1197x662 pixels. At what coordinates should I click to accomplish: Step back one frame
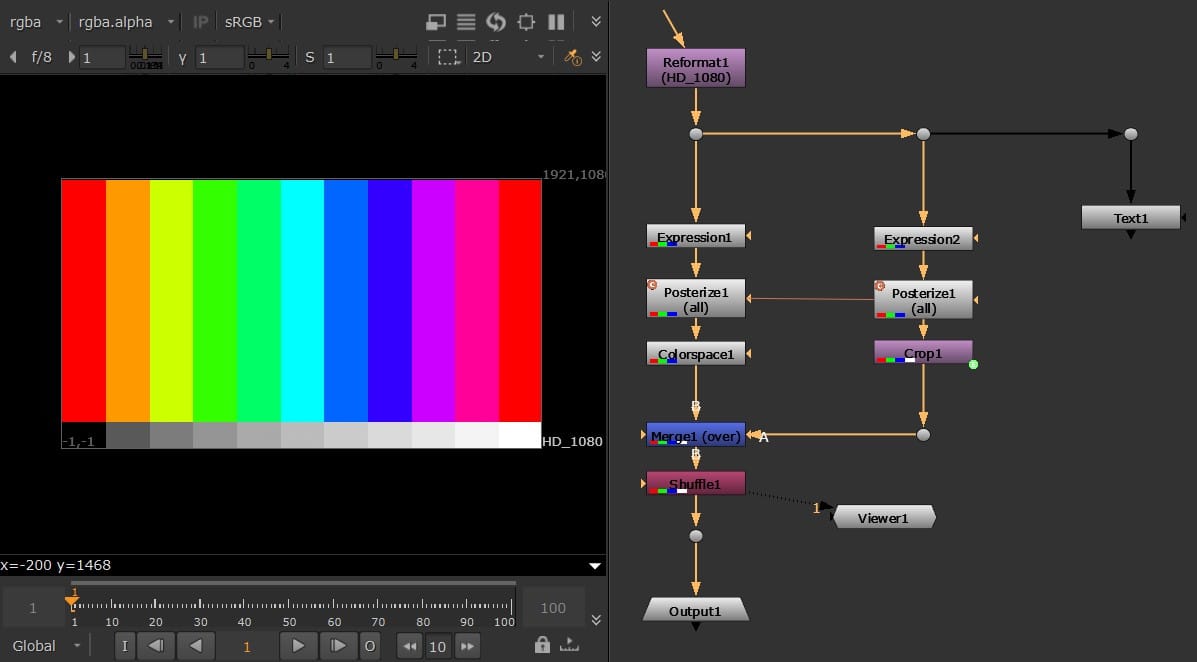coord(156,646)
